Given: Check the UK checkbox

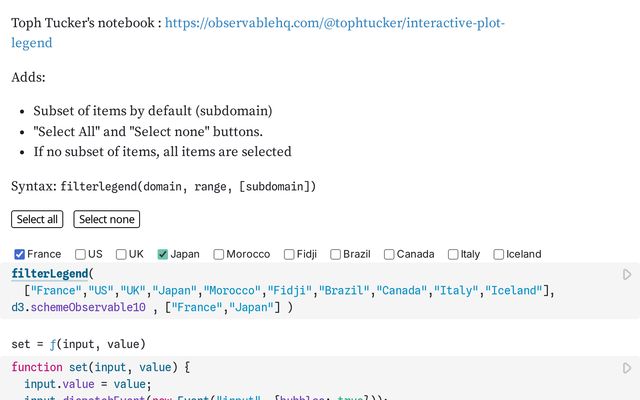Looking at the screenshot, I should point(121,254).
